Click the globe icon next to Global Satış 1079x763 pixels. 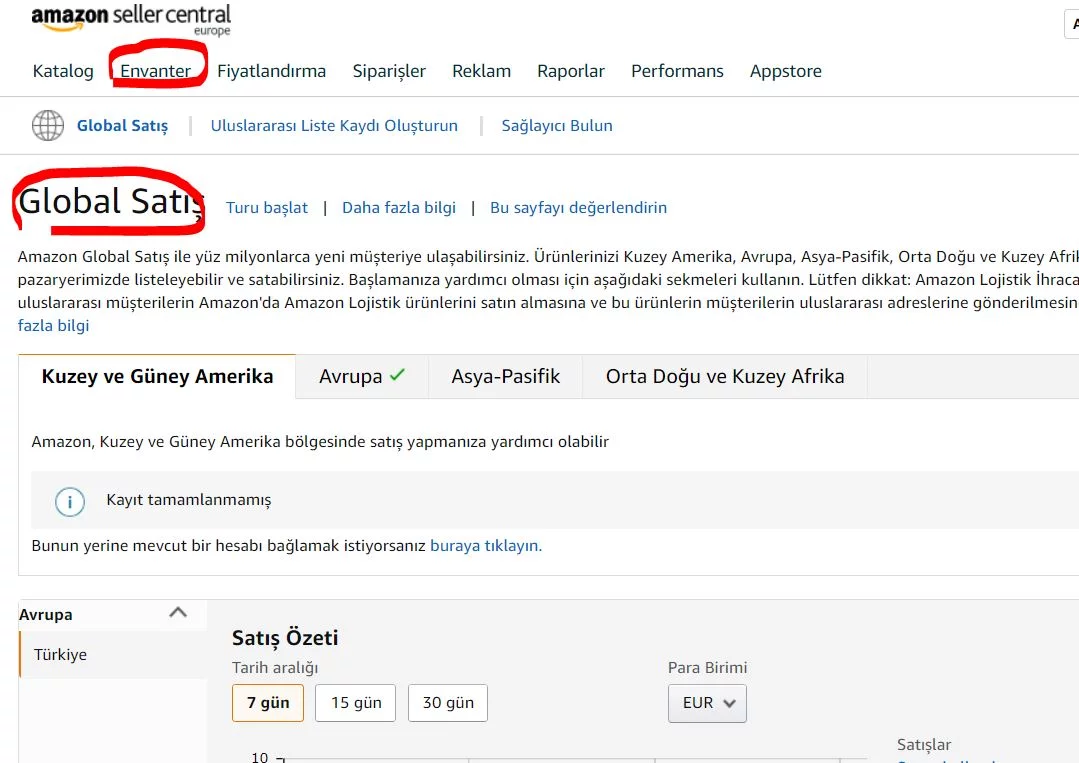[x=47, y=125]
